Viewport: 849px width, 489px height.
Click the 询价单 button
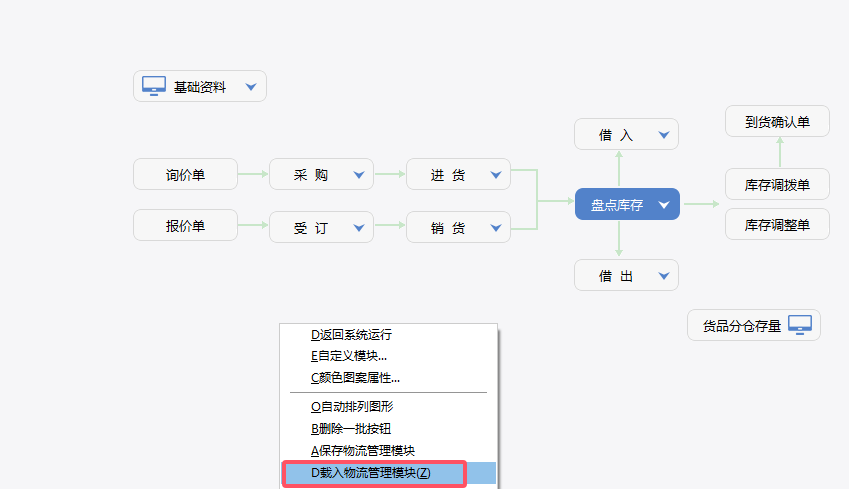[x=185, y=174]
